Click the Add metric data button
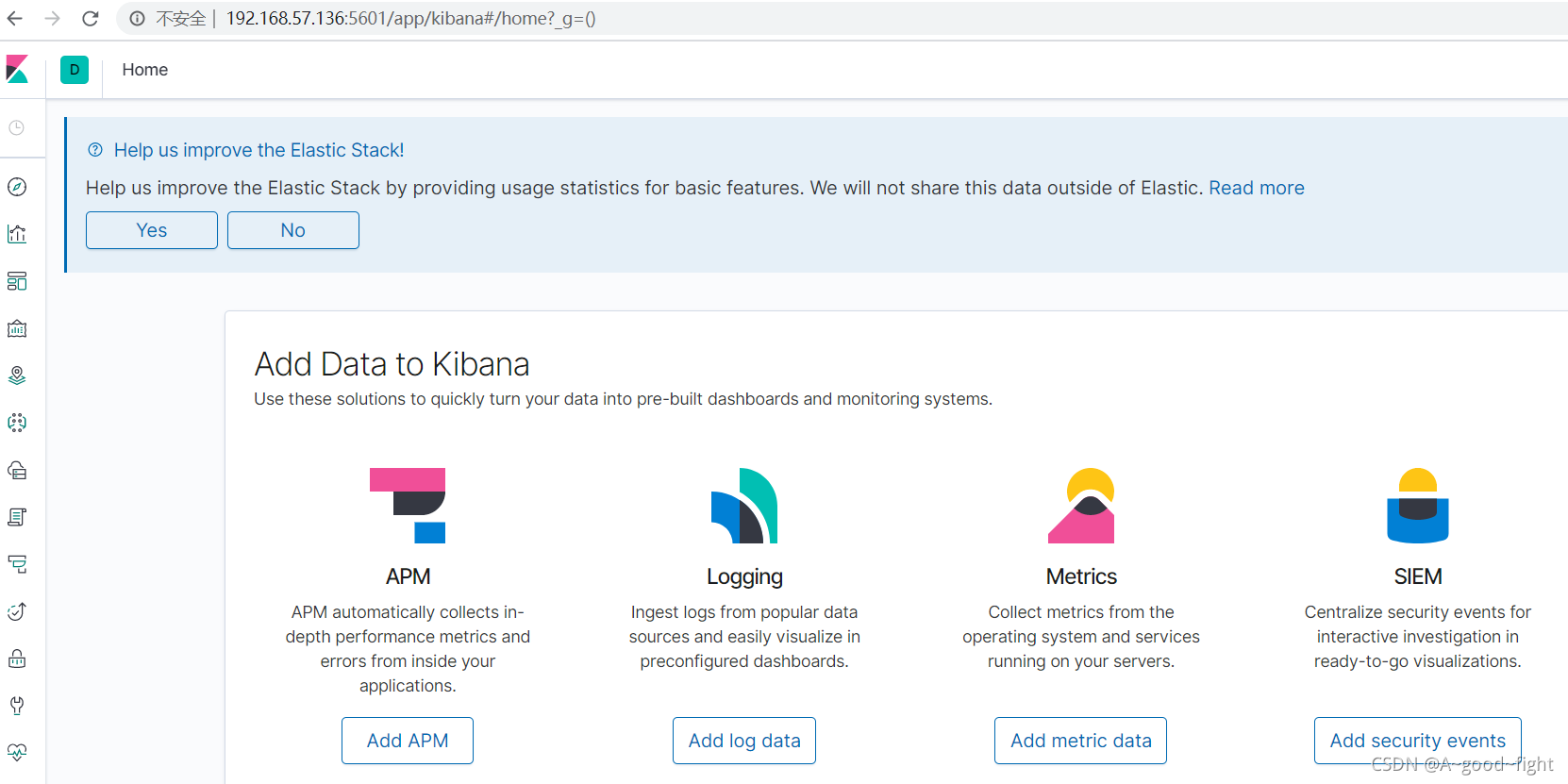1568x784 pixels. tap(1081, 741)
